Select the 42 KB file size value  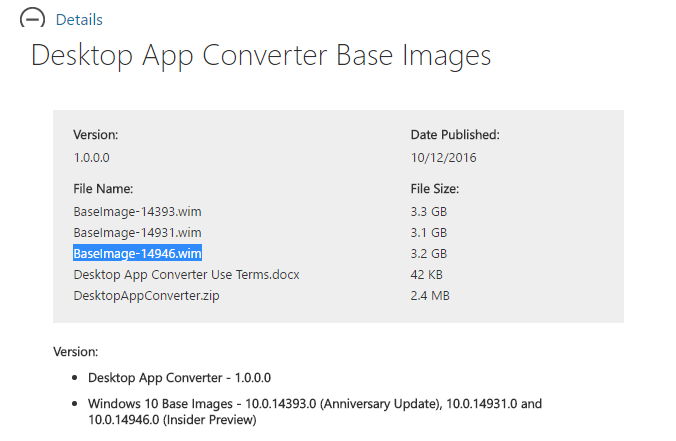pos(426,275)
